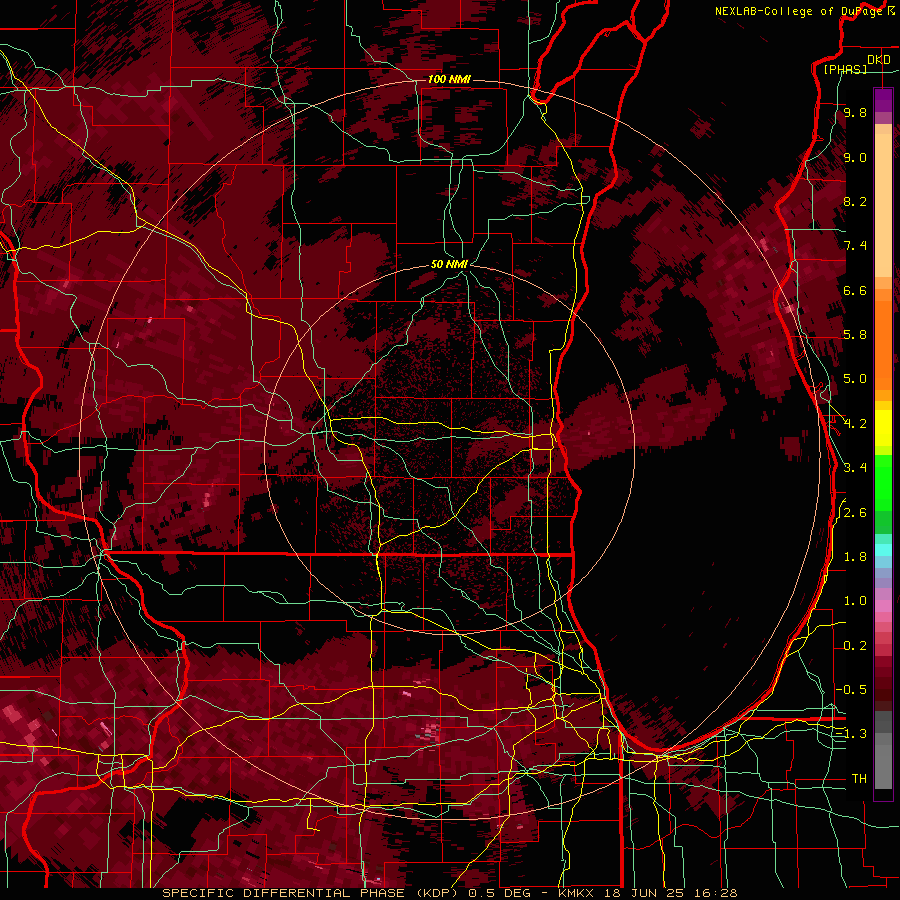Screen dimensions: 900x900
Task: Click the NEXLAB-College of DuPage label
Action: [x=800, y=11]
